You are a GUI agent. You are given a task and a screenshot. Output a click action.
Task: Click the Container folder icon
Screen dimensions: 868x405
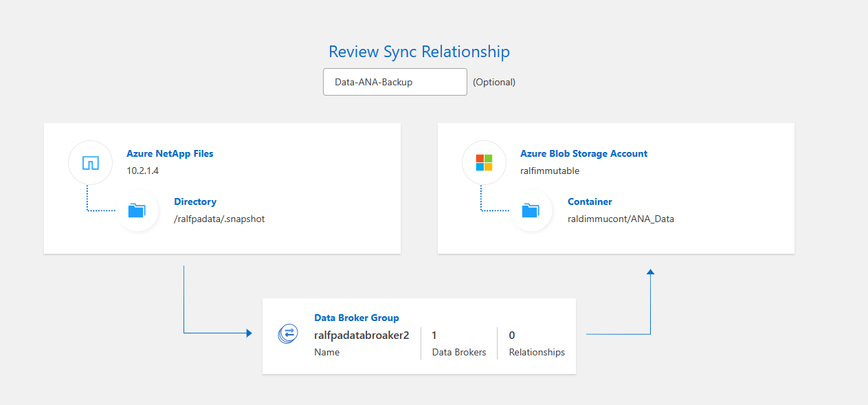531,210
